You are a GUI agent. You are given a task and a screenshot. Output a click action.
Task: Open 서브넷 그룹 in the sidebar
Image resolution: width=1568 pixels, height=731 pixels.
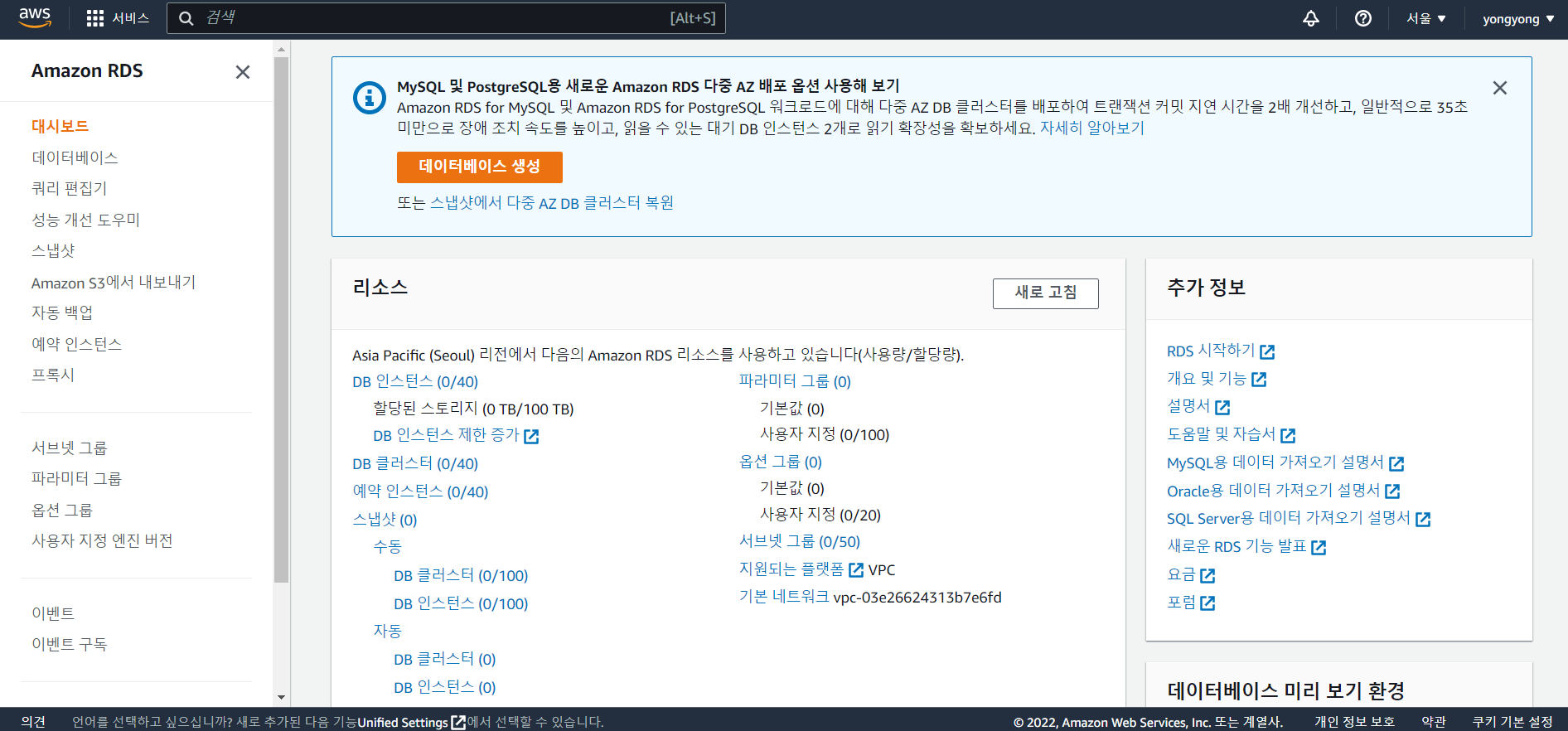pyautogui.click(x=70, y=448)
